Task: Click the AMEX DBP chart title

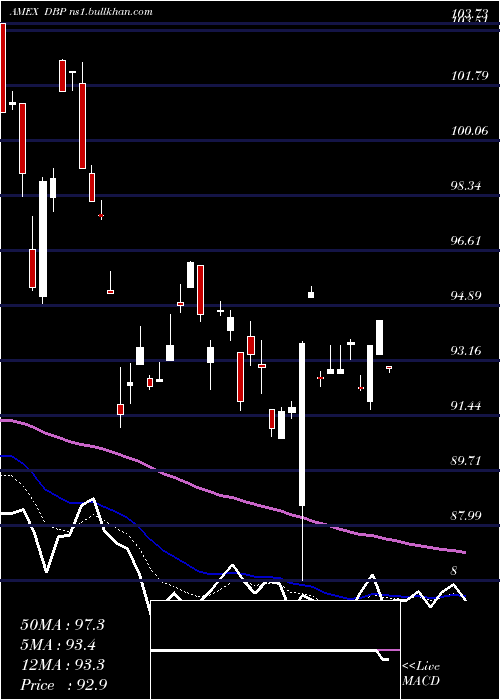Action: point(82,12)
